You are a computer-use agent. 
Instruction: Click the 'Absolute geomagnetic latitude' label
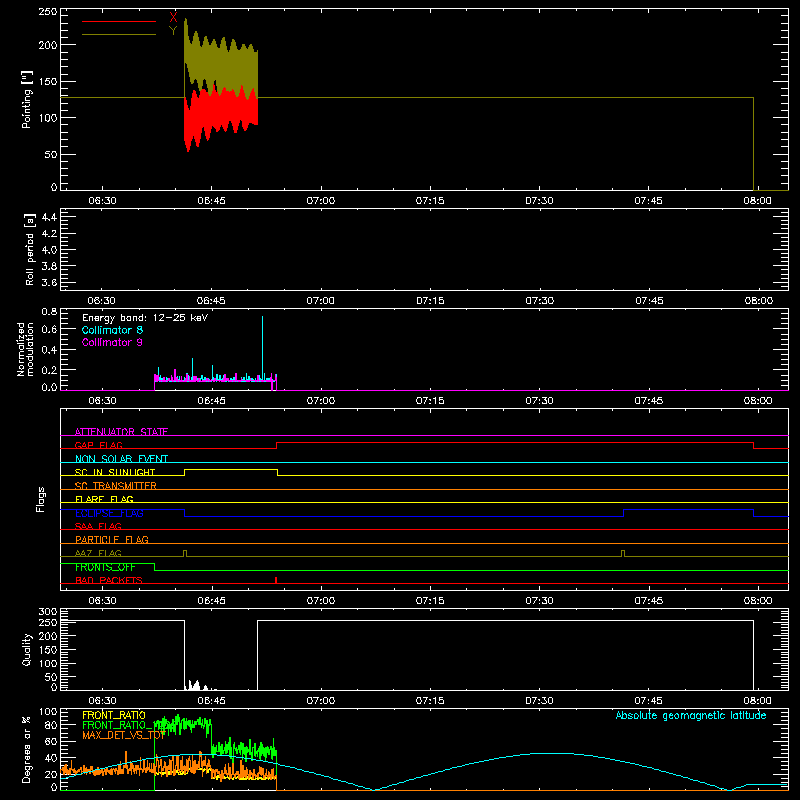[x=691, y=715]
